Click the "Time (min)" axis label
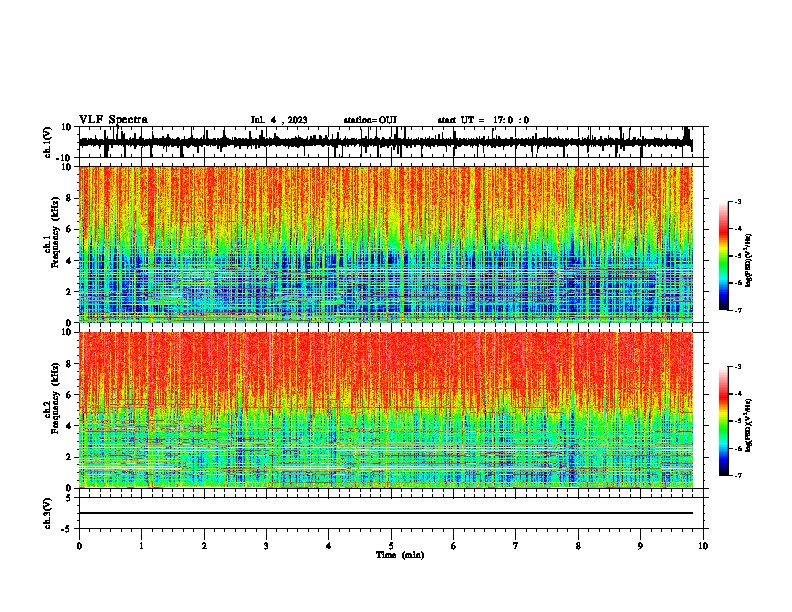Viewport: 792px width, 612px height. coord(400,555)
